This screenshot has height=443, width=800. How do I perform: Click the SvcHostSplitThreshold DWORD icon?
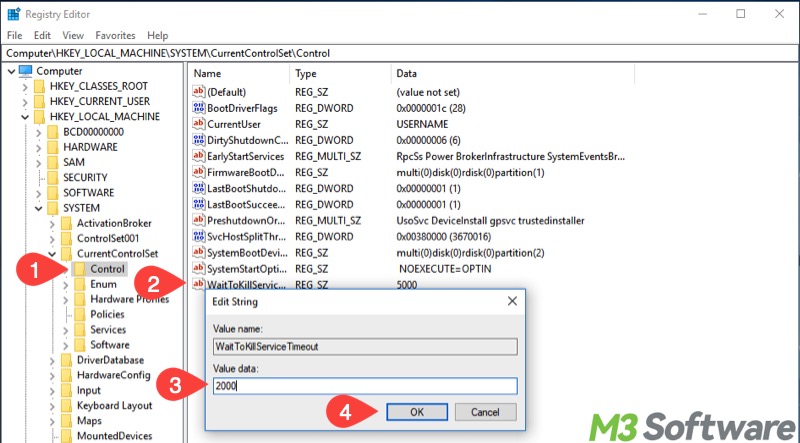(198, 236)
